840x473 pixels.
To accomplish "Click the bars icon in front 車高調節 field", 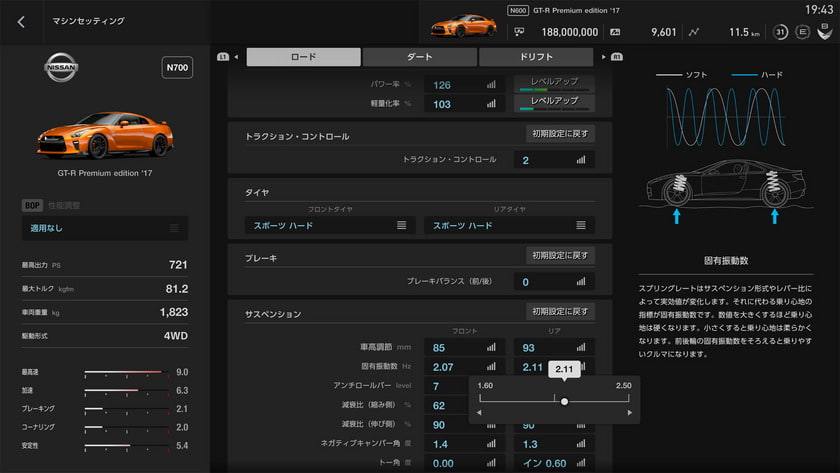I will click(491, 348).
